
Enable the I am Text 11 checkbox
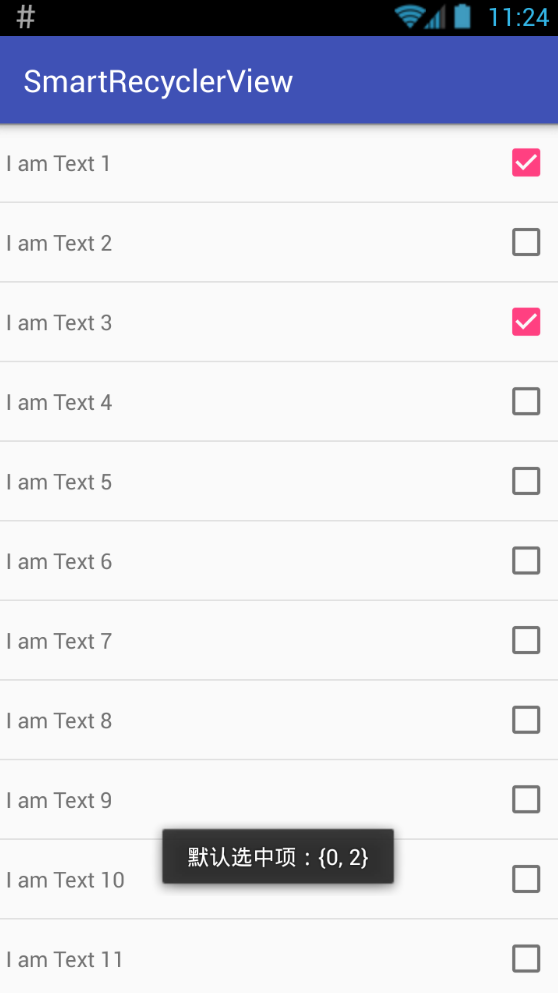pyautogui.click(x=526, y=959)
